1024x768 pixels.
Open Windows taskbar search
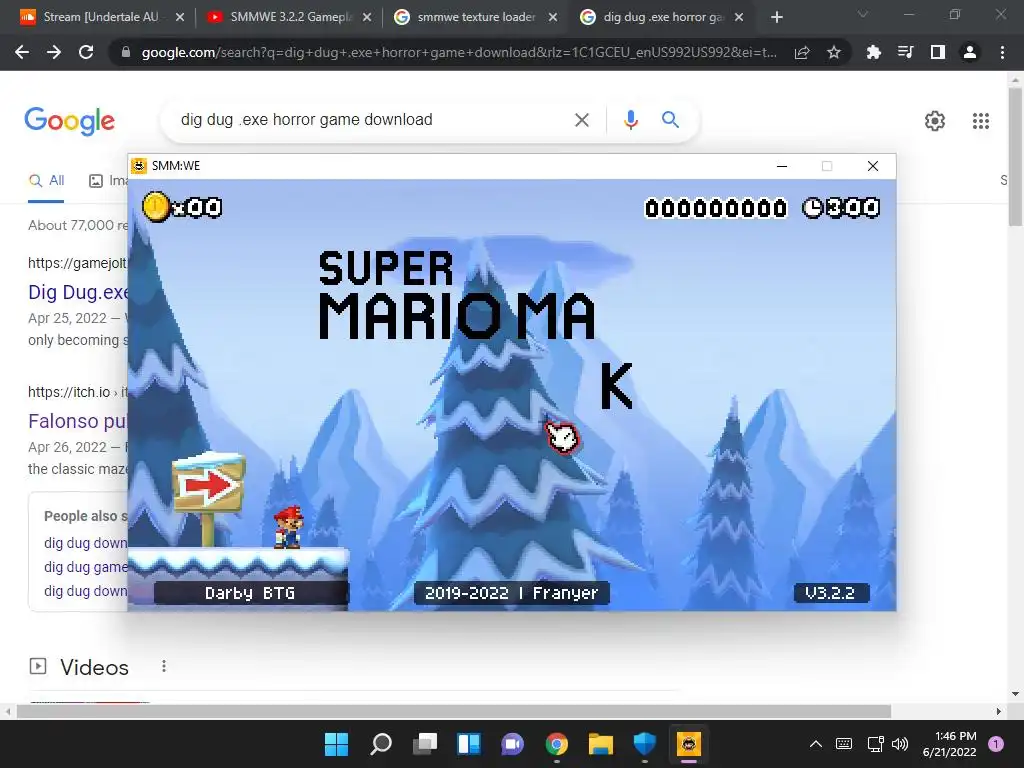pos(381,744)
